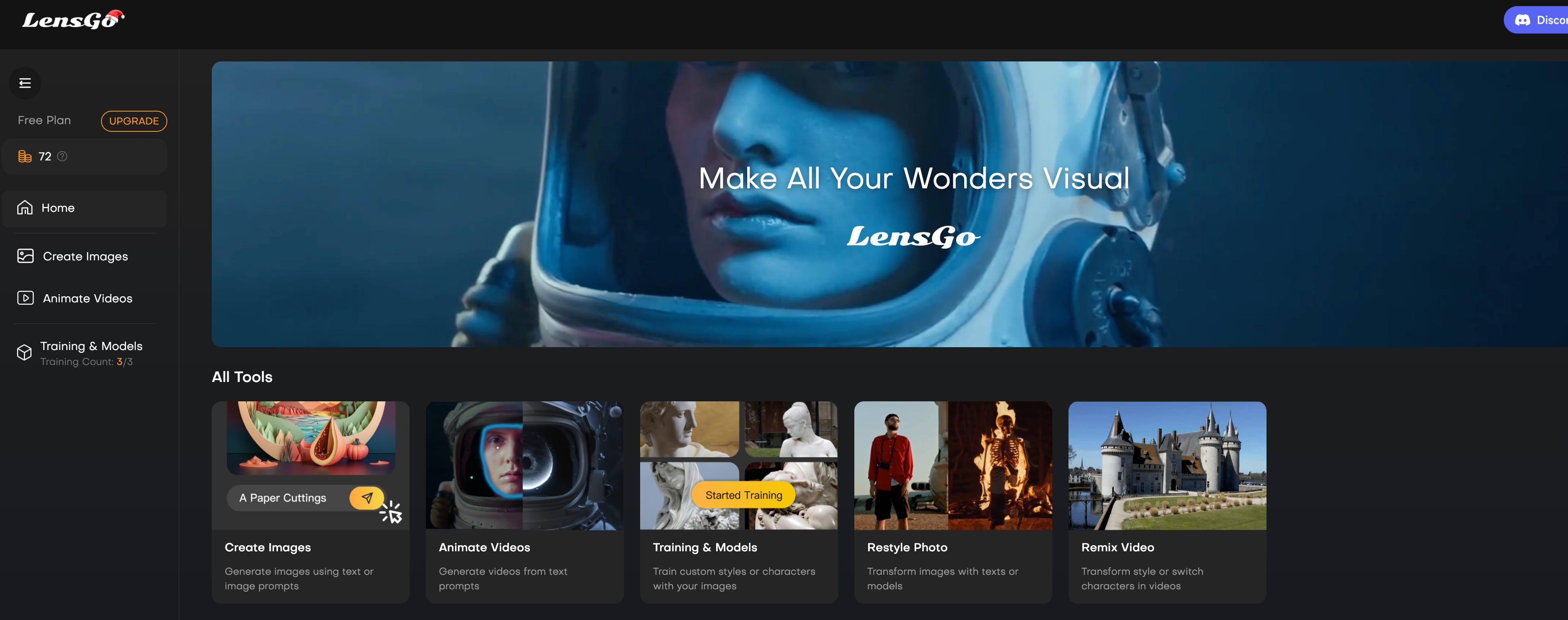Click the Discord logo icon
This screenshot has height=620, width=1568.
coord(1522,20)
